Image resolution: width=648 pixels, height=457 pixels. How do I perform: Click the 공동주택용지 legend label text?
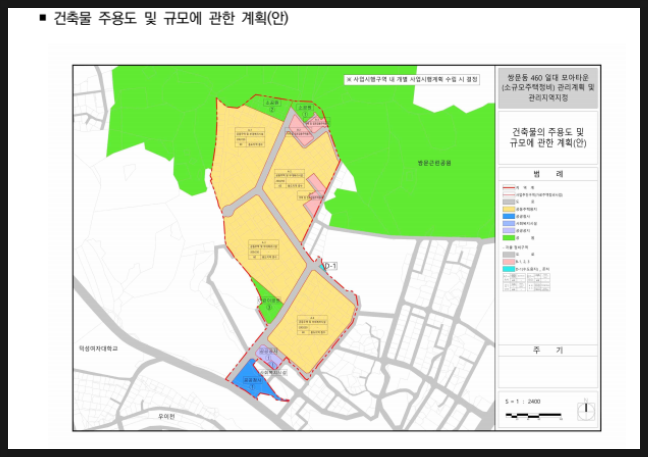[x=526, y=209]
